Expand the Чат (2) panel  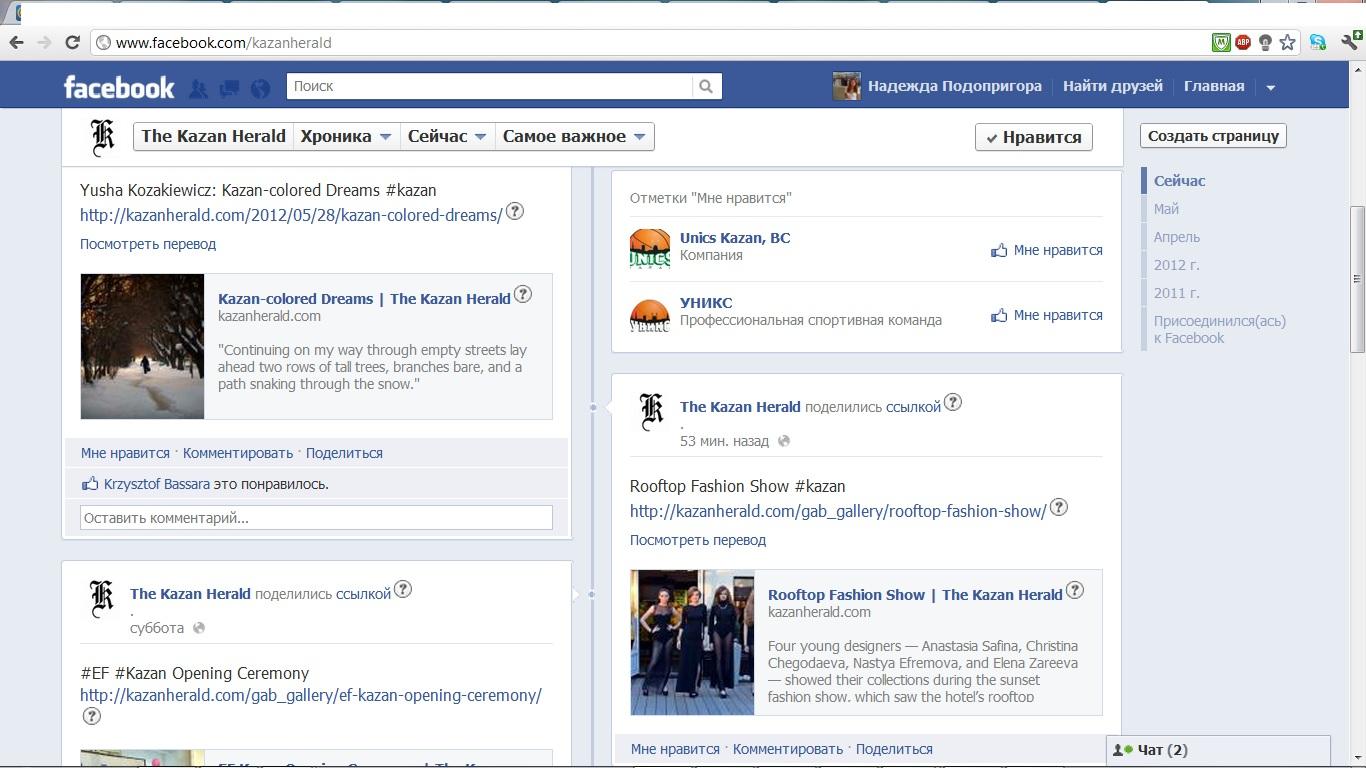1218,750
